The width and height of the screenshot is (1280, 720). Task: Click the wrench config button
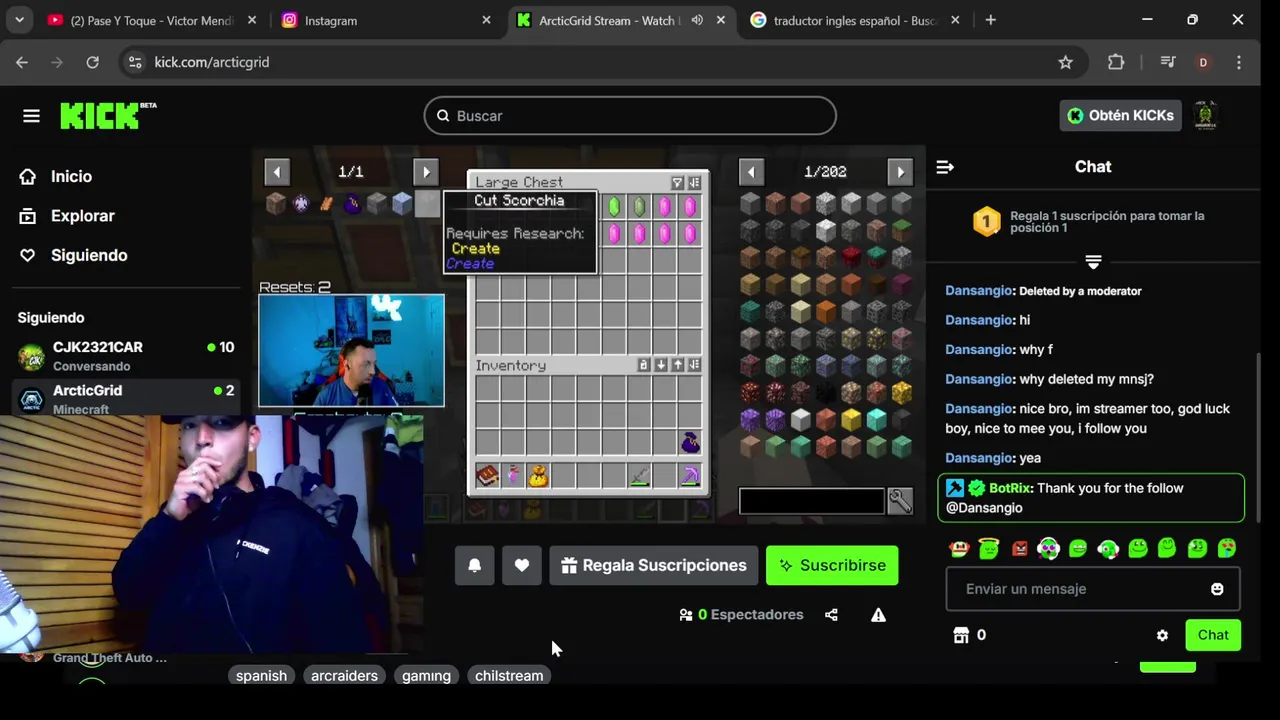(x=900, y=501)
